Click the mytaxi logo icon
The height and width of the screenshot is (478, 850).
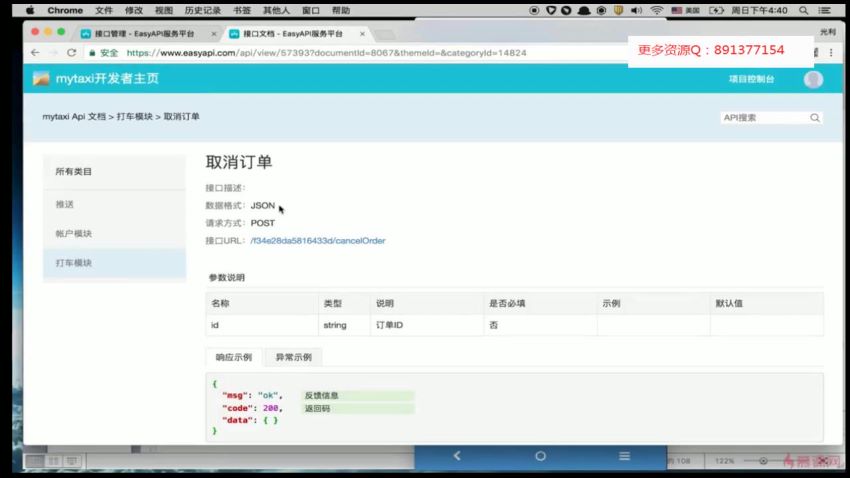[x=41, y=79]
